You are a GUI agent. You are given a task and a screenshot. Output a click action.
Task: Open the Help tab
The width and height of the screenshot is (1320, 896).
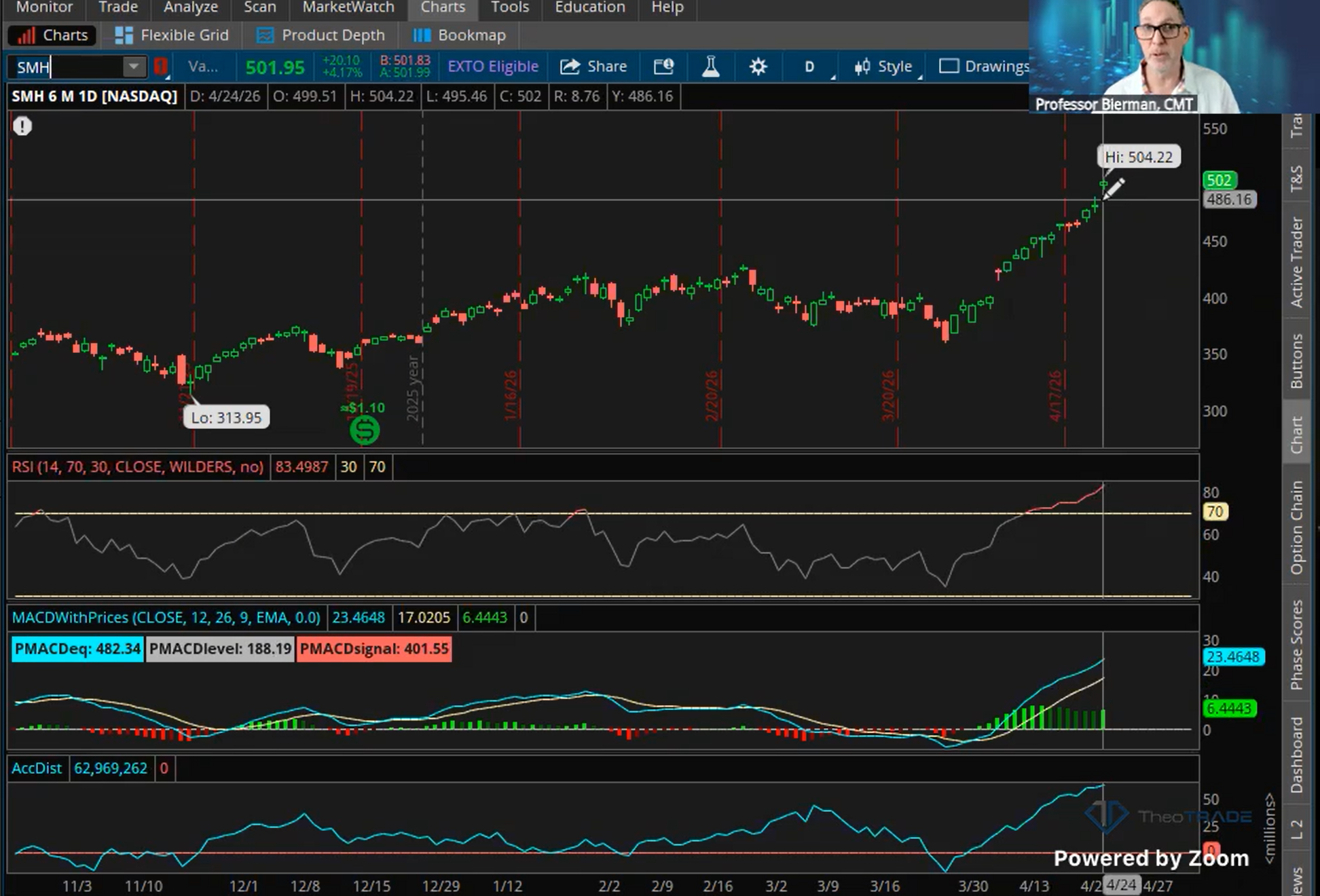coord(667,7)
